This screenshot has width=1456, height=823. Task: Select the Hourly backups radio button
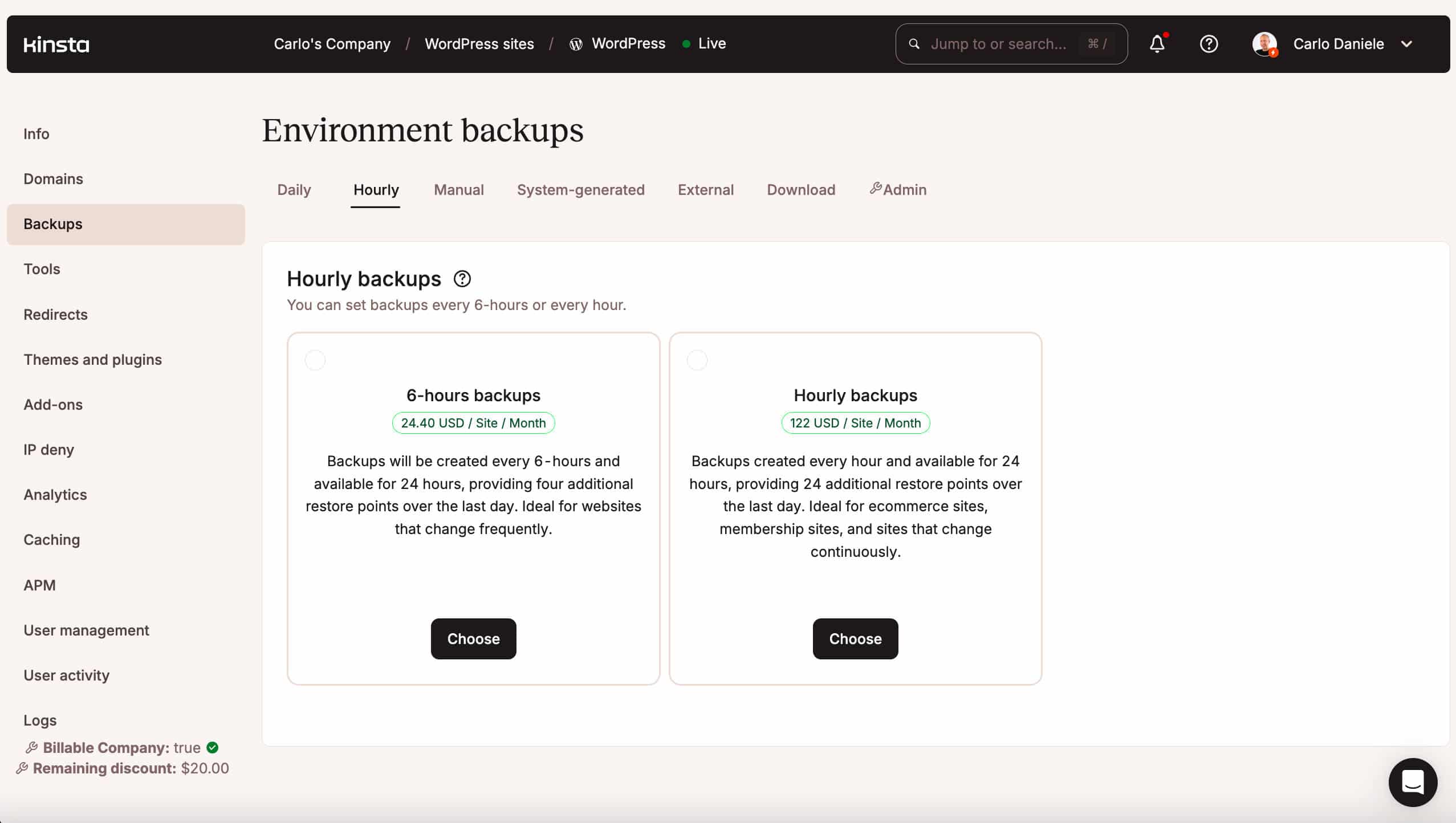(x=697, y=360)
